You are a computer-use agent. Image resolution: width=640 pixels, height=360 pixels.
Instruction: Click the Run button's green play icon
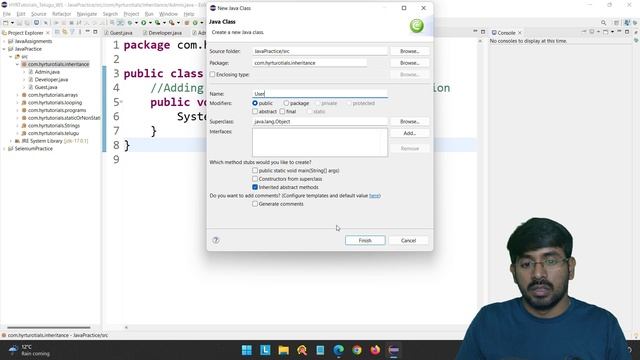[144, 23]
